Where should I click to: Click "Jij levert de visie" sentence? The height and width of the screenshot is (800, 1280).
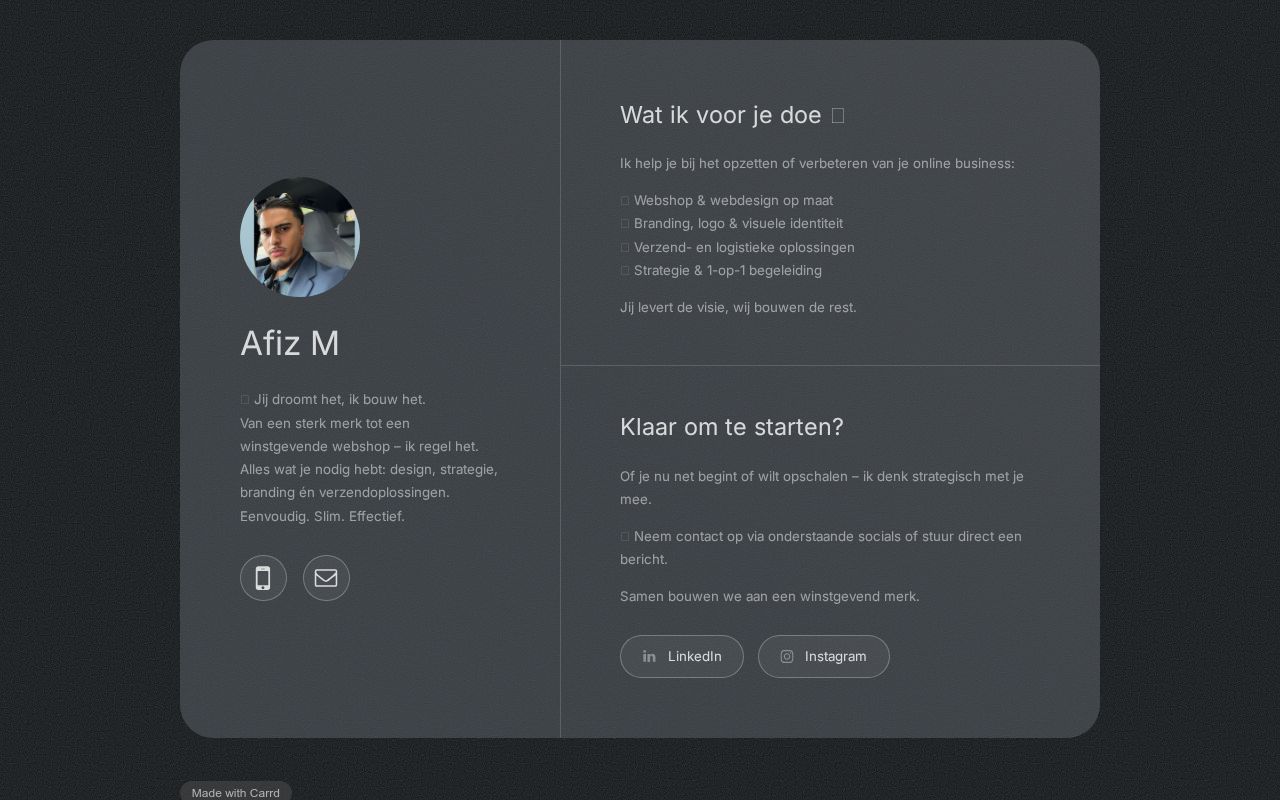(x=738, y=307)
